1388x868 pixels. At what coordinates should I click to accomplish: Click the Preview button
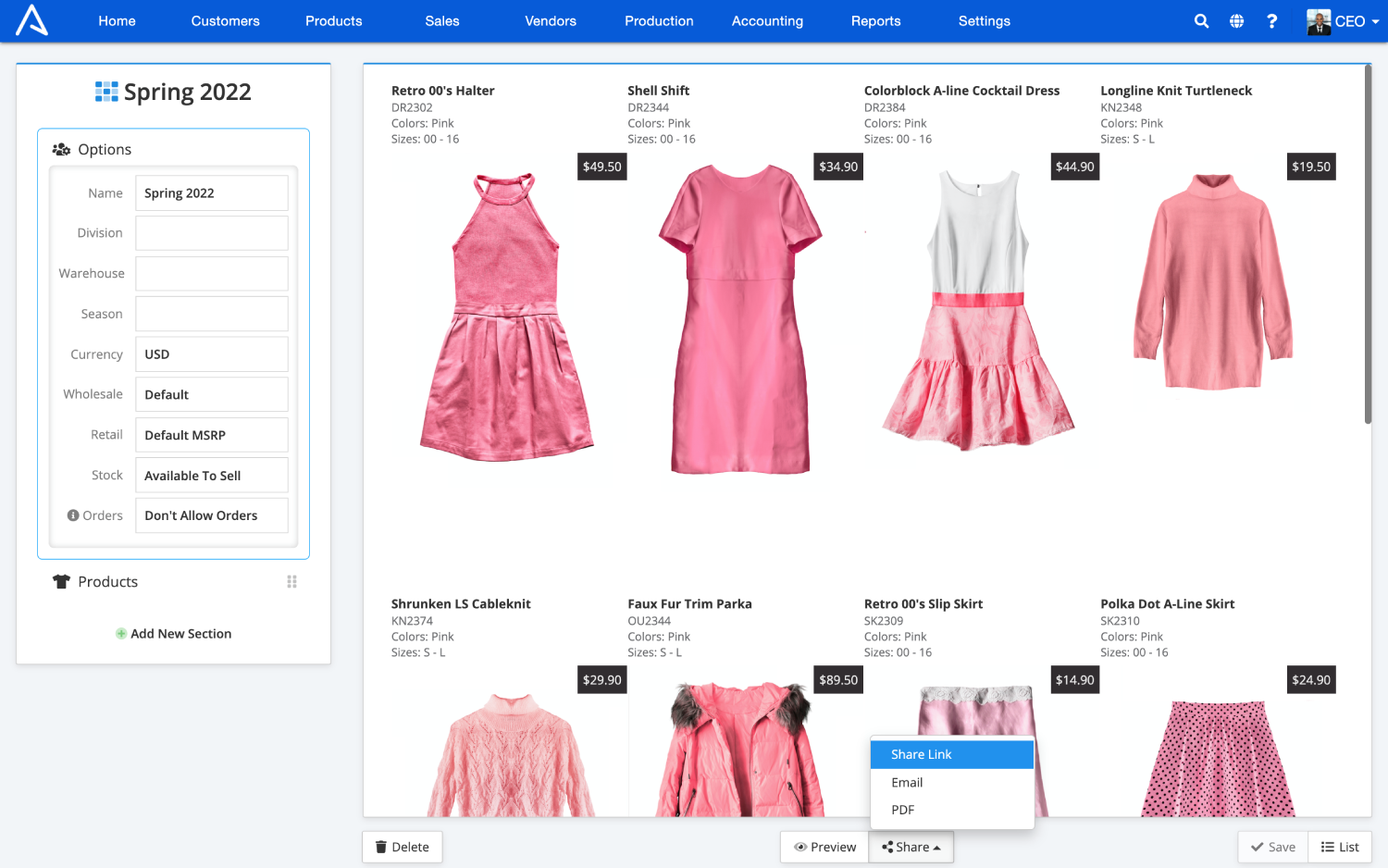coord(825,847)
